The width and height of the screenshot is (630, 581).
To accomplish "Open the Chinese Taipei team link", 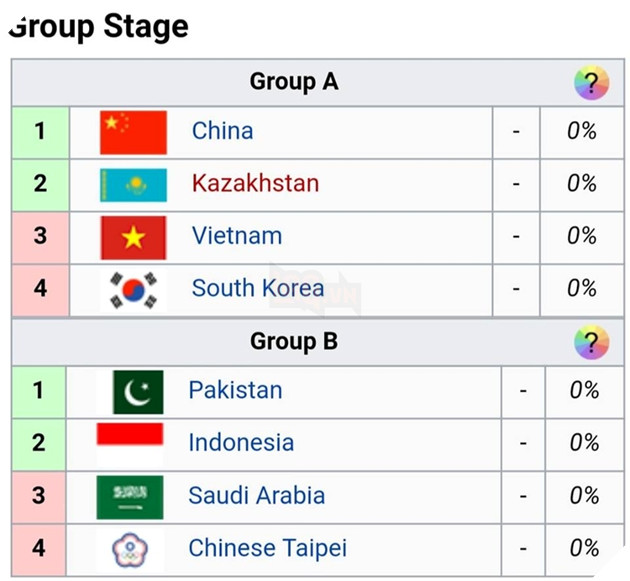I will (x=268, y=548).
